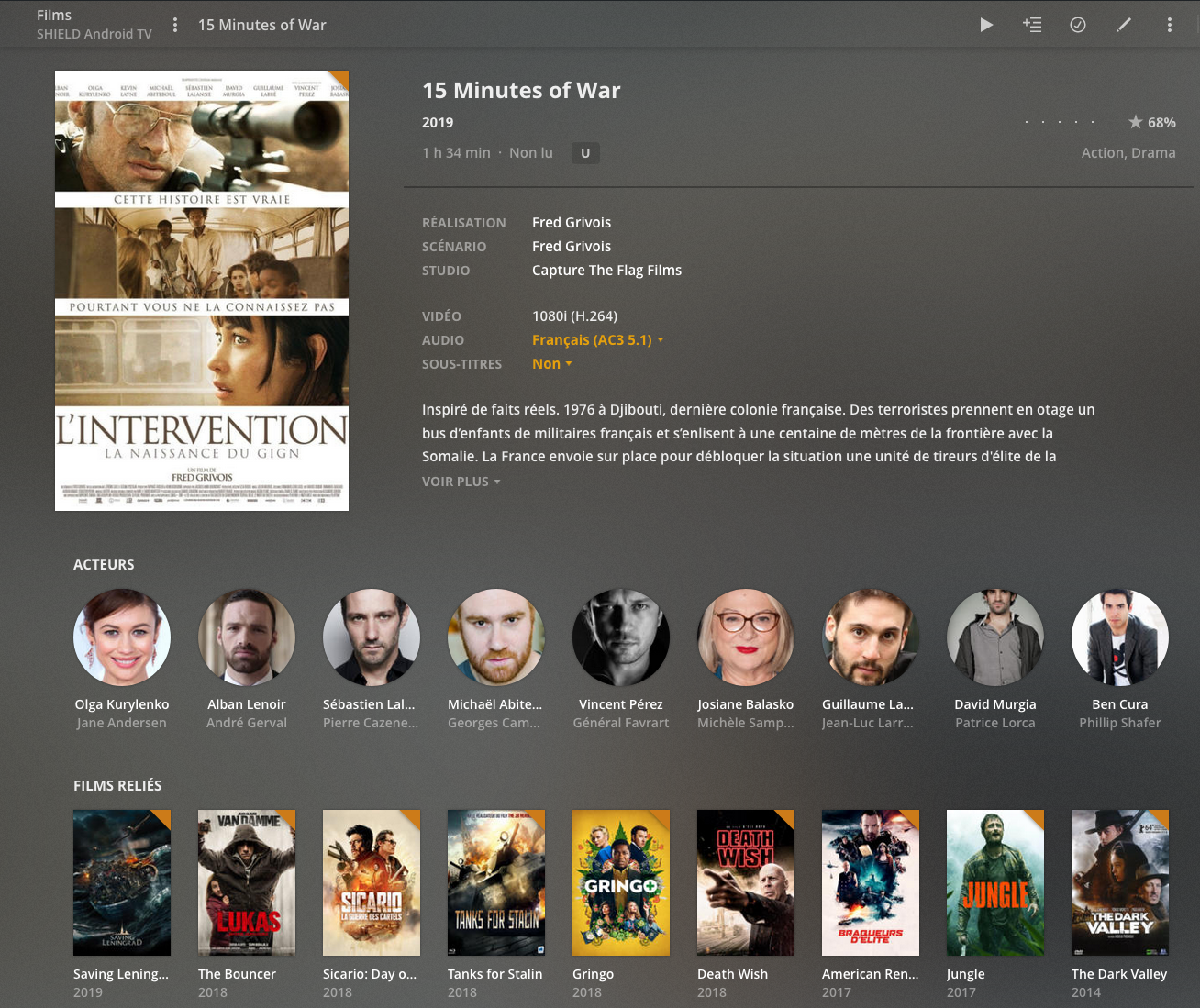Open Saving Leningrad poster
Viewport: 1200px width, 1008px height.
pyautogui.click(x=122, y=882)
